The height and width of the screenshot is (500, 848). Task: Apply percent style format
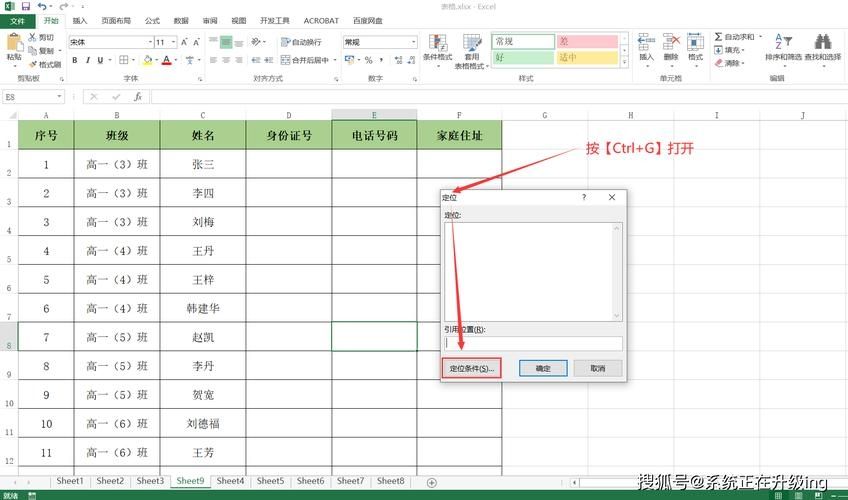coord(369,60)
